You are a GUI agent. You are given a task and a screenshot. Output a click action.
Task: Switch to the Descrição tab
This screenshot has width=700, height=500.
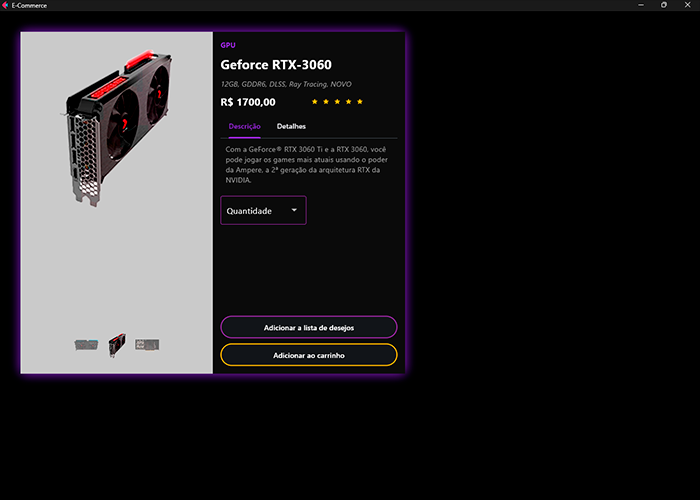coord(245,126)
